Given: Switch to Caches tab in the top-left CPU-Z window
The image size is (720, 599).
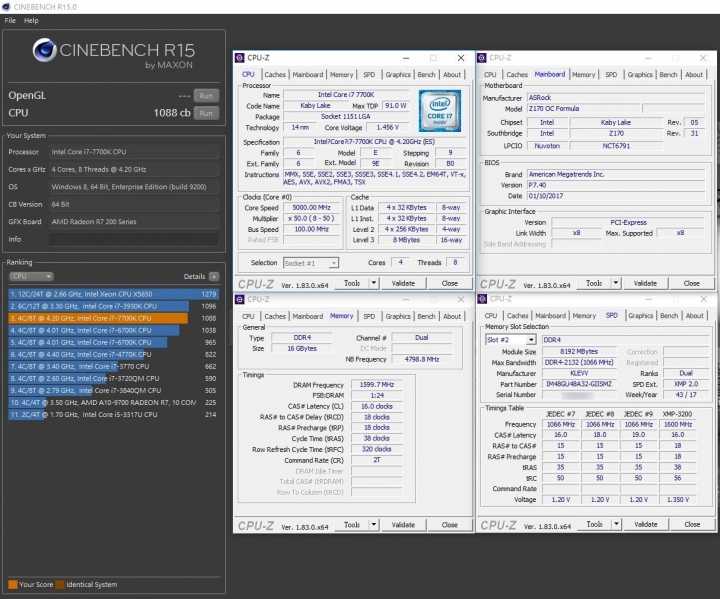Looking at the screenshot, I should [275, 74].
